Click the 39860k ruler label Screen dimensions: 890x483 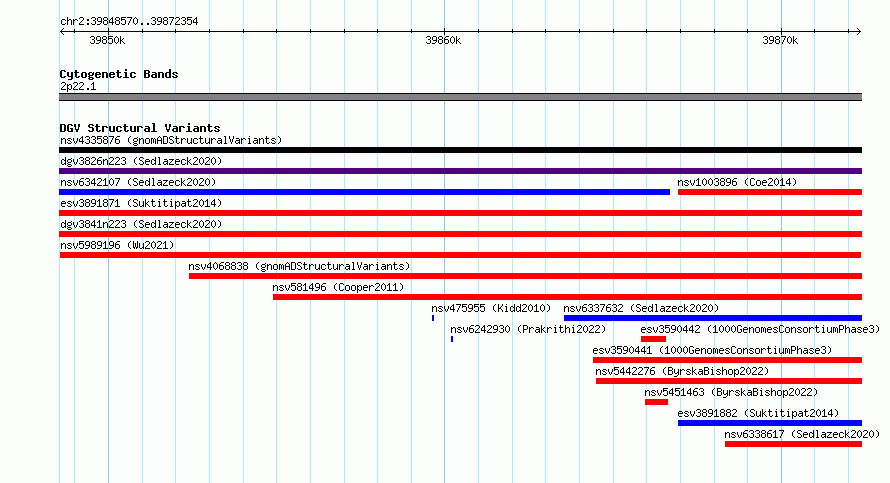click(x=443, y=40)
